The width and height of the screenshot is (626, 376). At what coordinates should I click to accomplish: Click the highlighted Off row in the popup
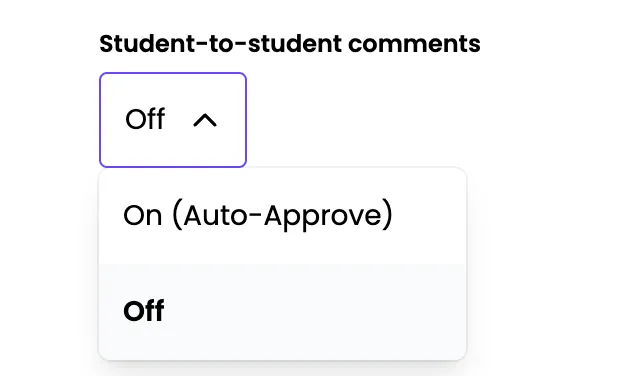tap(283, 312)
